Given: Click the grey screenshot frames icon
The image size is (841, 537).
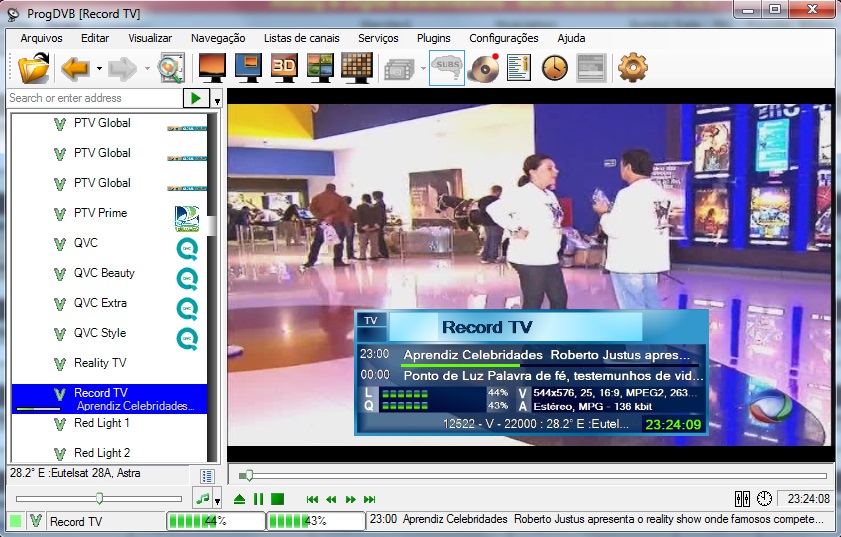Looking at the screenshot, I should coord(400,70).
